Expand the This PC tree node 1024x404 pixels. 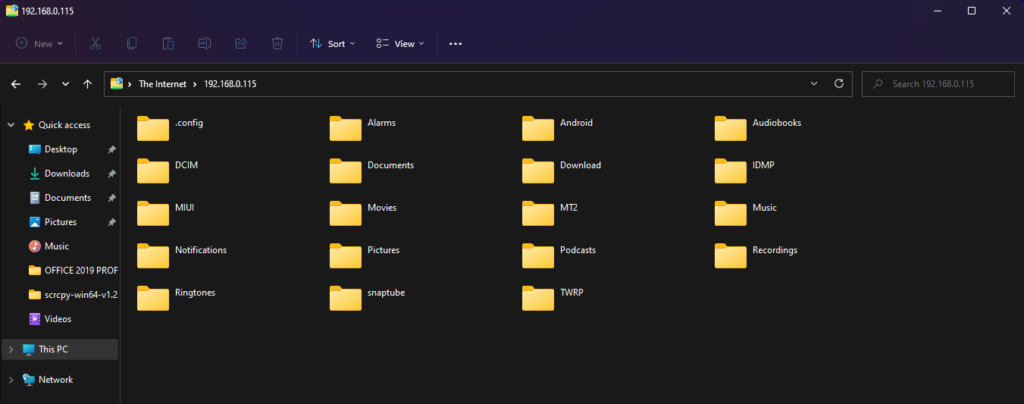click(x=11, y=349)
